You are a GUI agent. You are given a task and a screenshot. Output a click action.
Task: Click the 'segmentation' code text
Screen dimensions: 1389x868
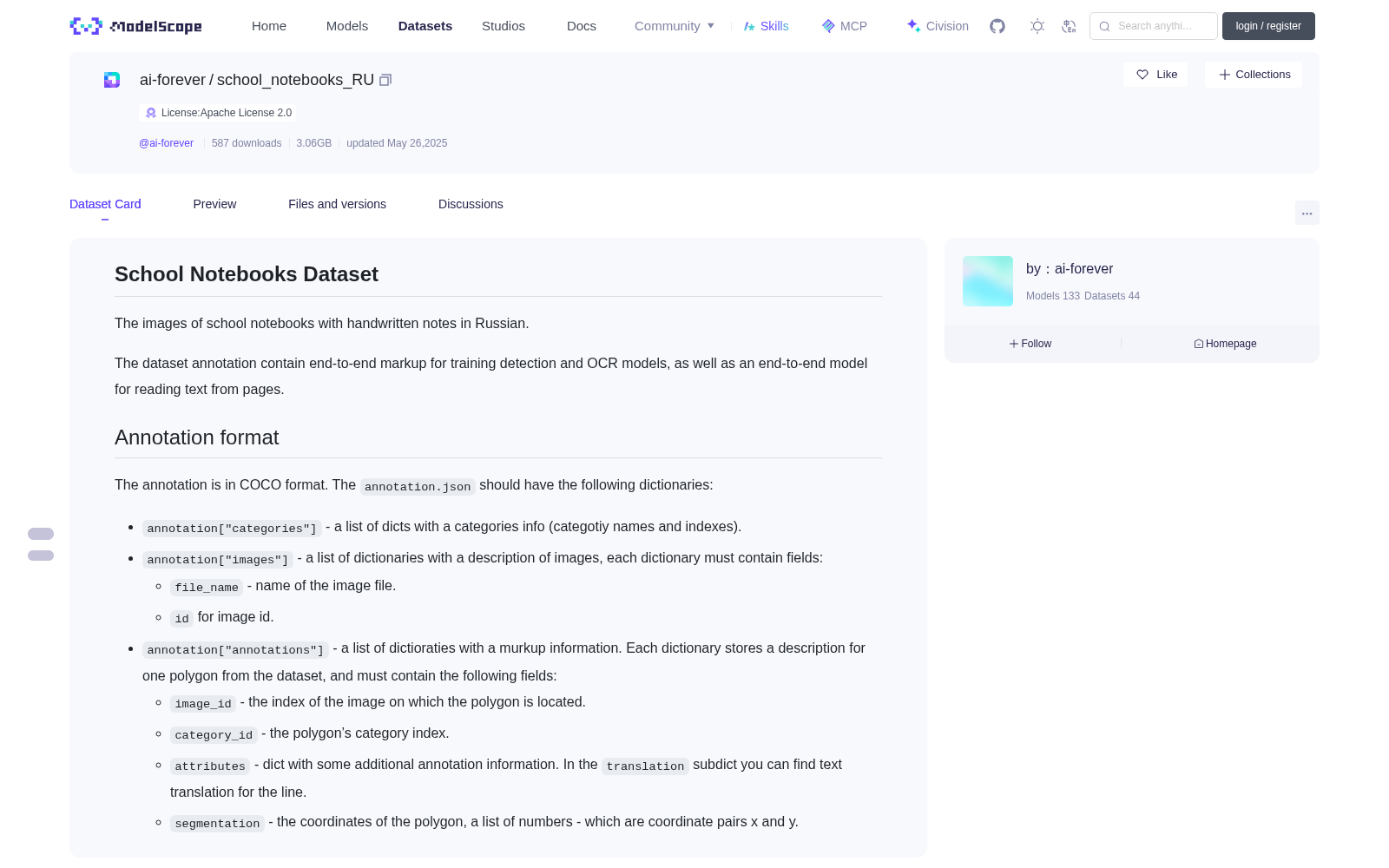(x=217, y=823)
